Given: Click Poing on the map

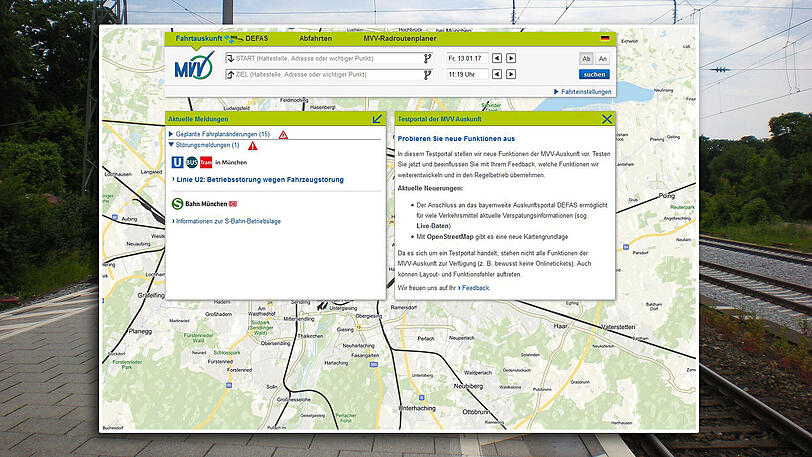Looking at the screenshot, I should (666, 196).
